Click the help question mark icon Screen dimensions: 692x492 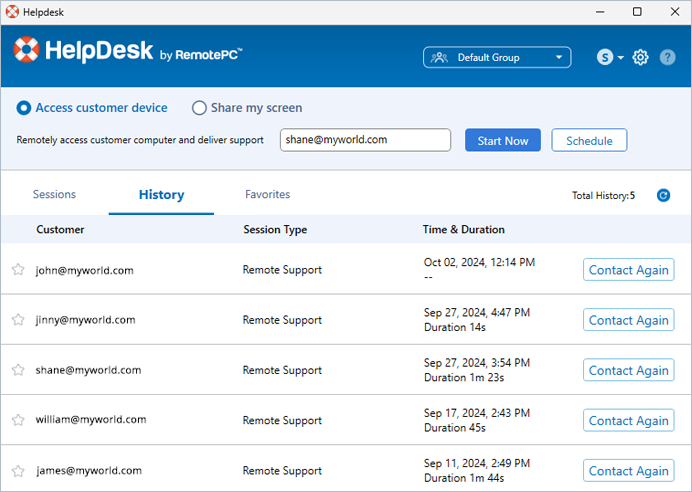click(668, 57)
